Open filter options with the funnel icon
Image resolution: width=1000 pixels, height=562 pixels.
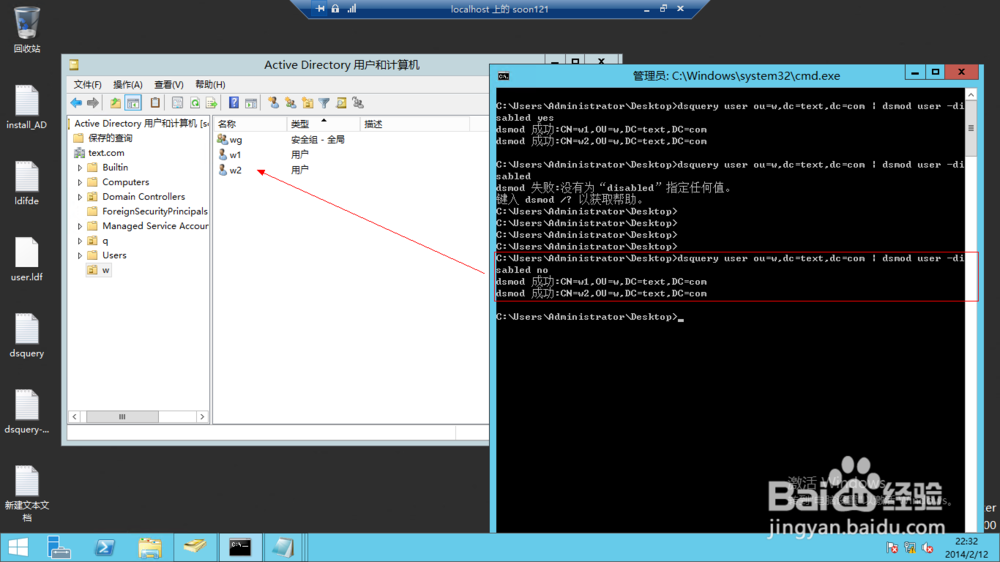coord(324,103)
